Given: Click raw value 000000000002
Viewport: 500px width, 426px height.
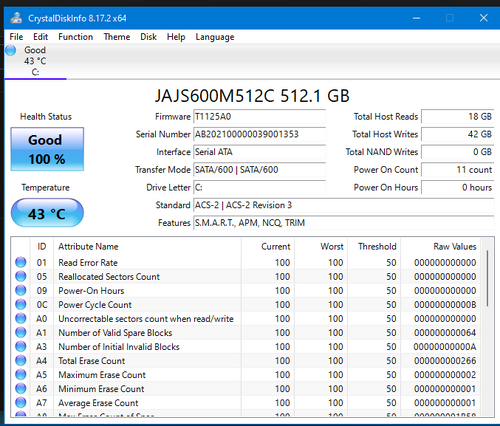Looking at the screenshot, I should click(445, 375).
